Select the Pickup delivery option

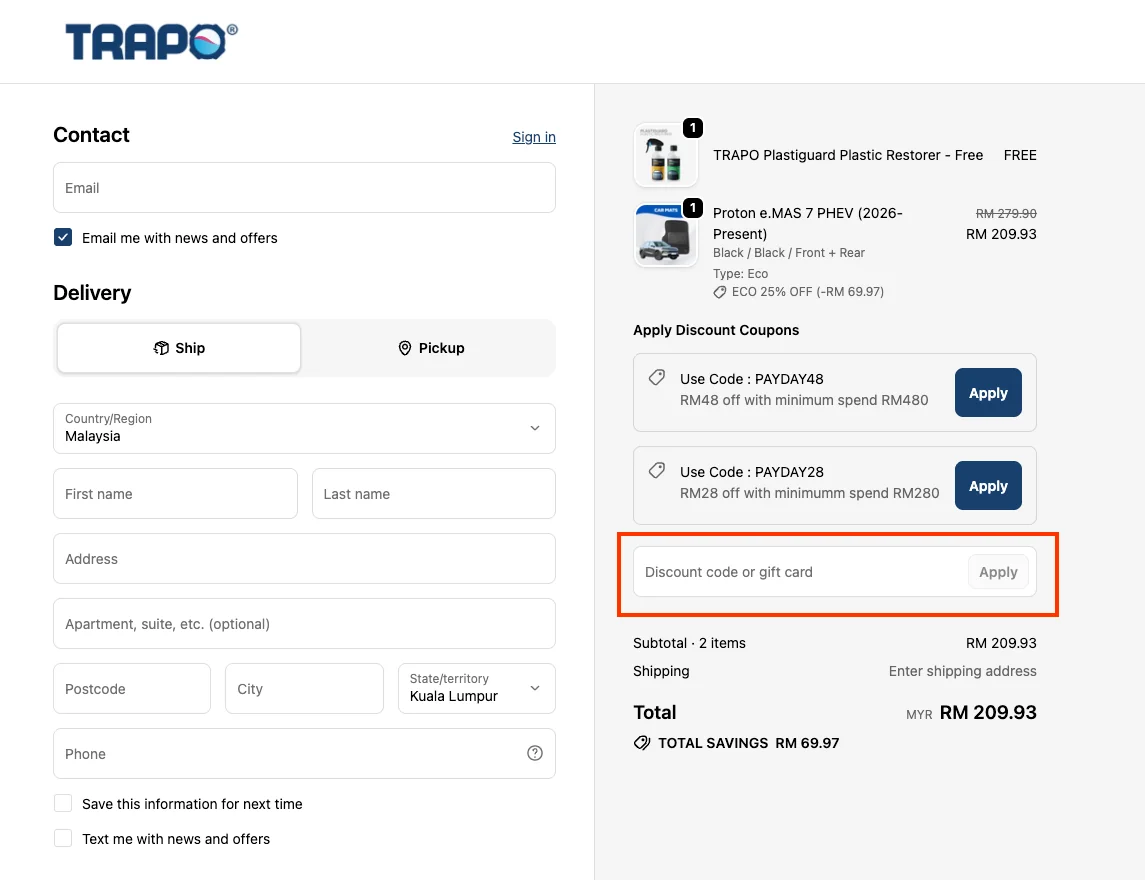tap(431, 348)
